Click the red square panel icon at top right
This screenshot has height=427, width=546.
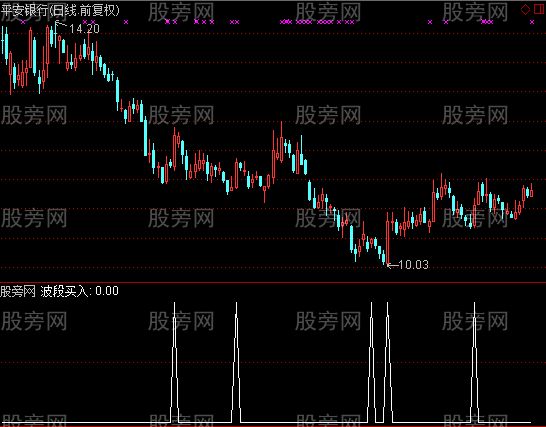click(x=539, y=9)
